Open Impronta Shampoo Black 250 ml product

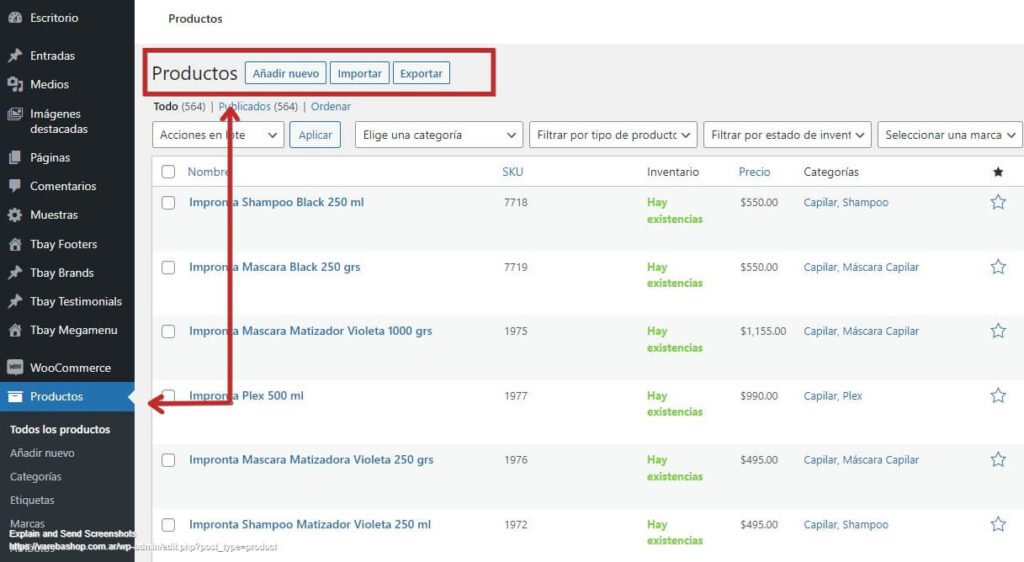tap(276, 202)
